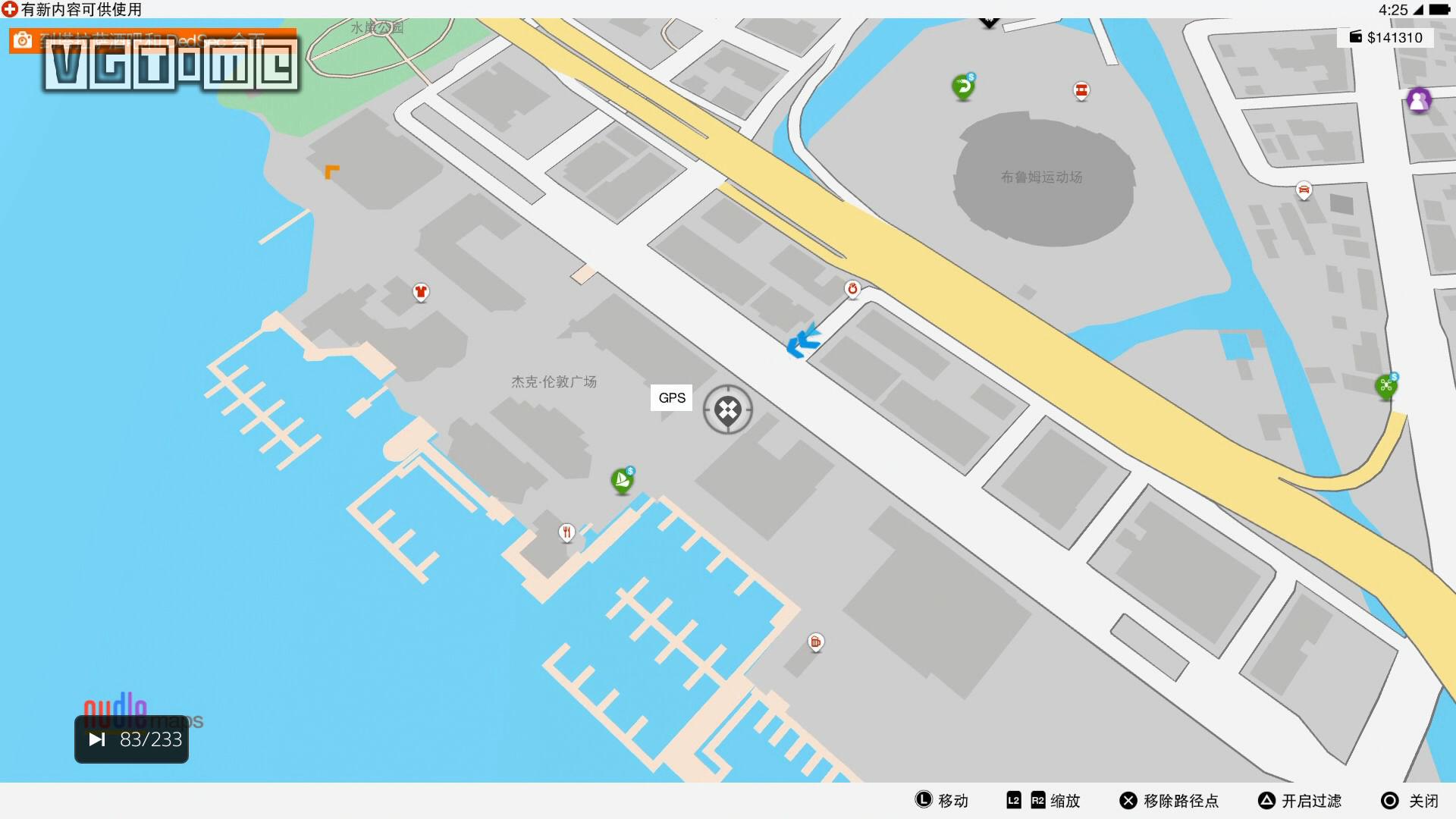
Task: Click the 移除路径点 remove waypoint prompt
Action: 1169,801
